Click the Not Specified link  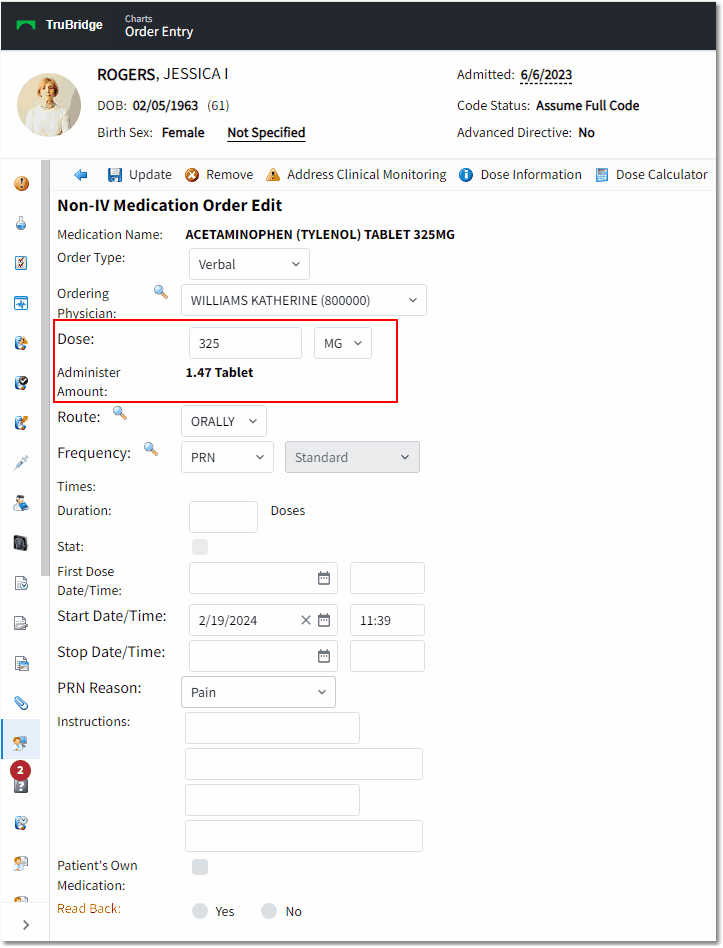[x=266, y=132]
